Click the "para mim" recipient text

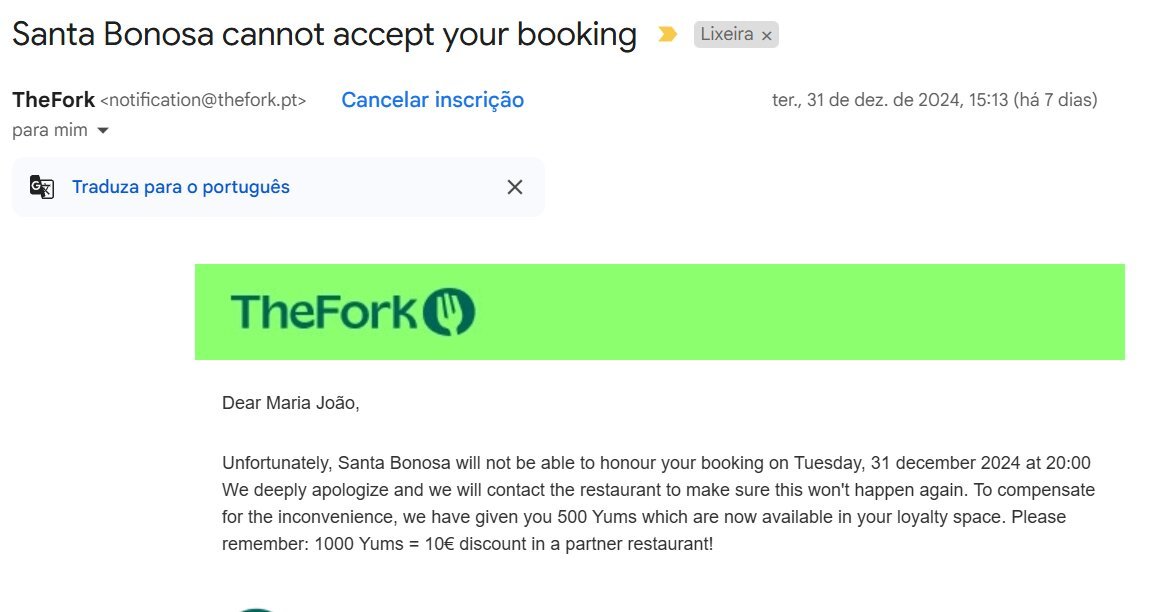(49, 130)
